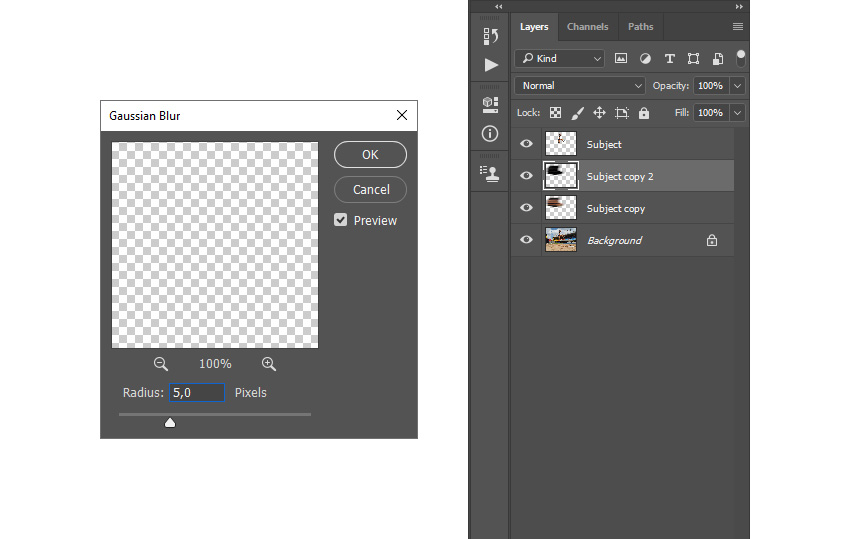Lock all layer attributes padlock
Screen dimensions: 850x539
pyautogui.click(x=643, y=113)
